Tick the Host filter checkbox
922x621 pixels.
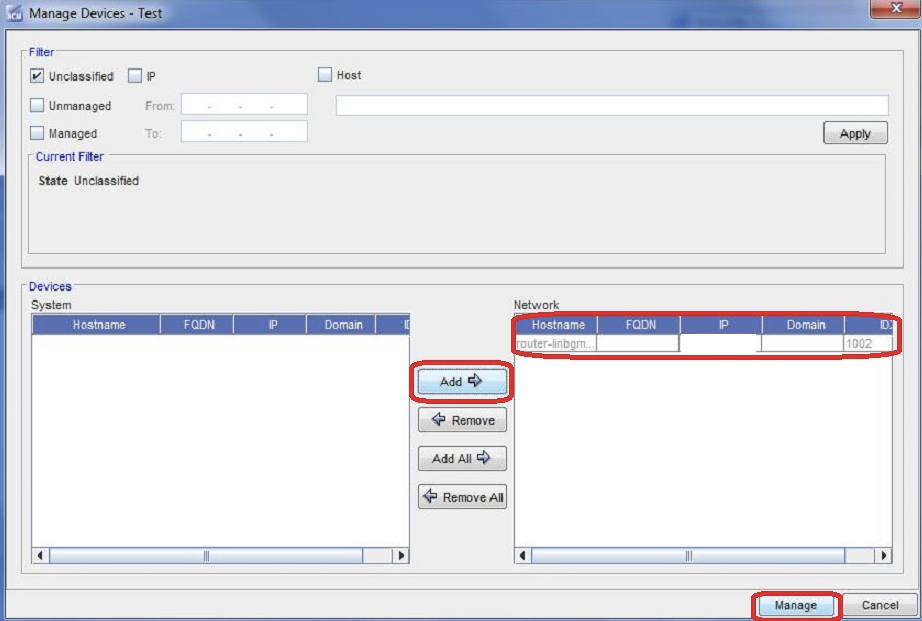point(325,75)
